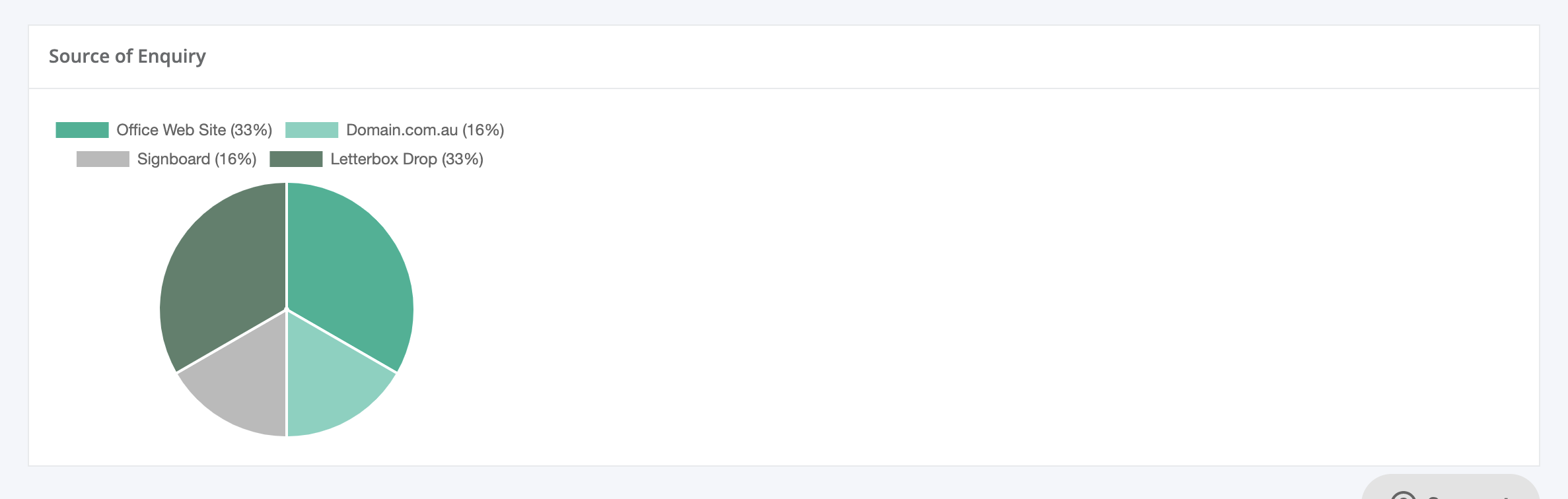This screenshot has height=499, width=1568.
Task: Click the white divider between Signboard and Domain slices
Action: tap(287, 373)
